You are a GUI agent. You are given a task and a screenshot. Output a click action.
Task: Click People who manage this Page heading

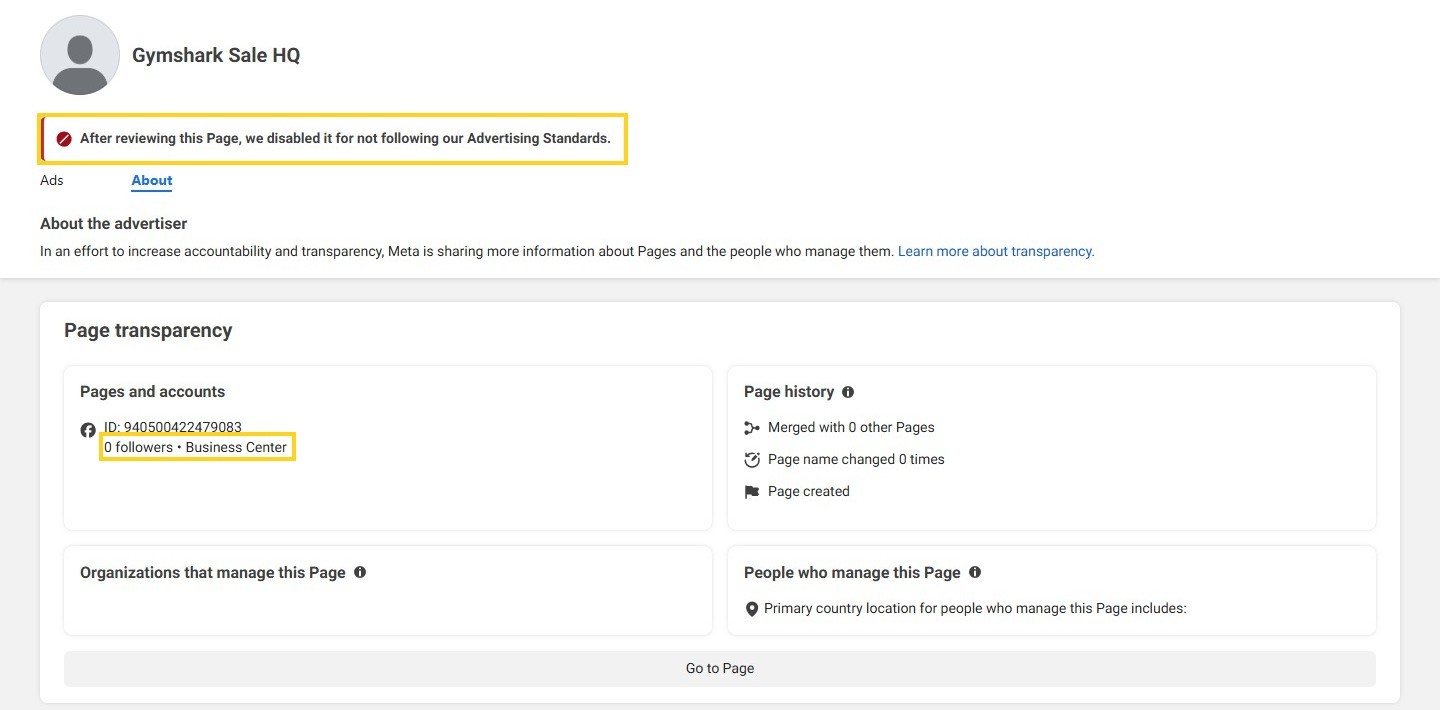[852, 573]
